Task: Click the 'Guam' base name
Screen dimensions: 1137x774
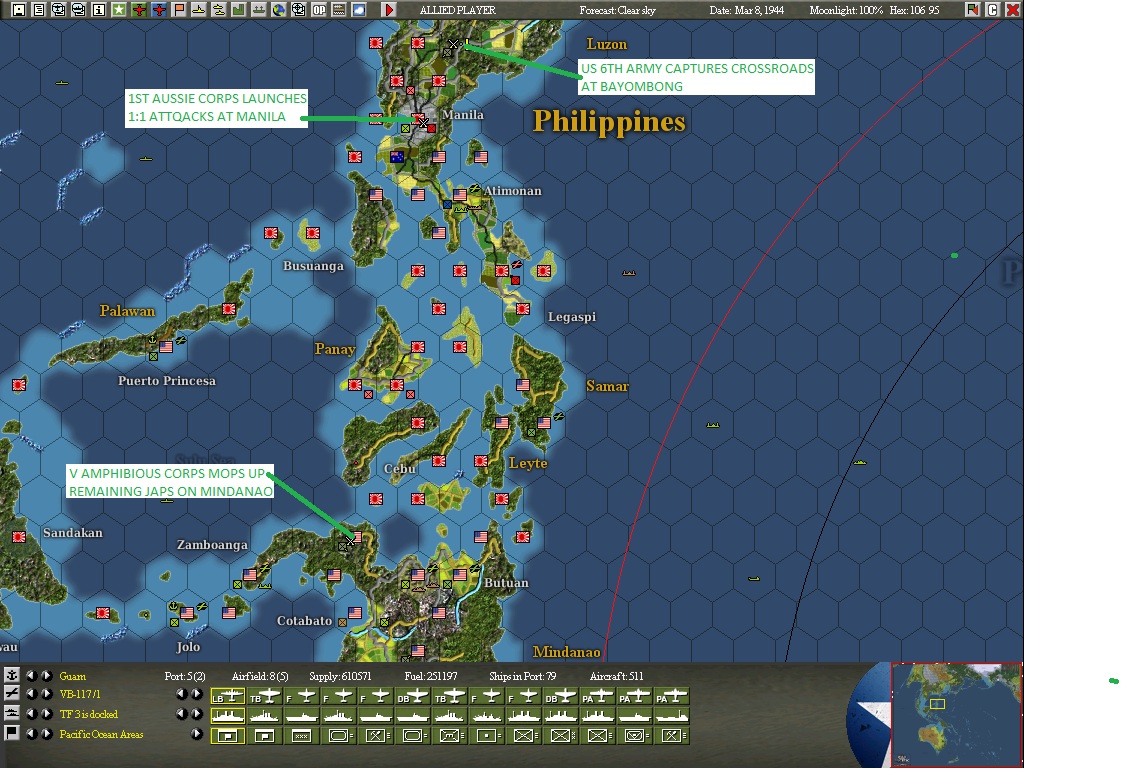Action: coord(73,676)
